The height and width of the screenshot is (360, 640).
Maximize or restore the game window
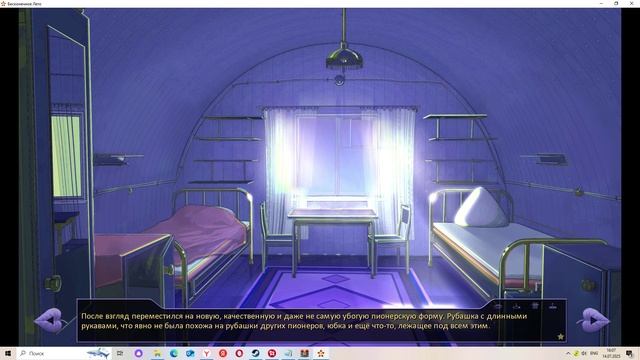point(616,3)
